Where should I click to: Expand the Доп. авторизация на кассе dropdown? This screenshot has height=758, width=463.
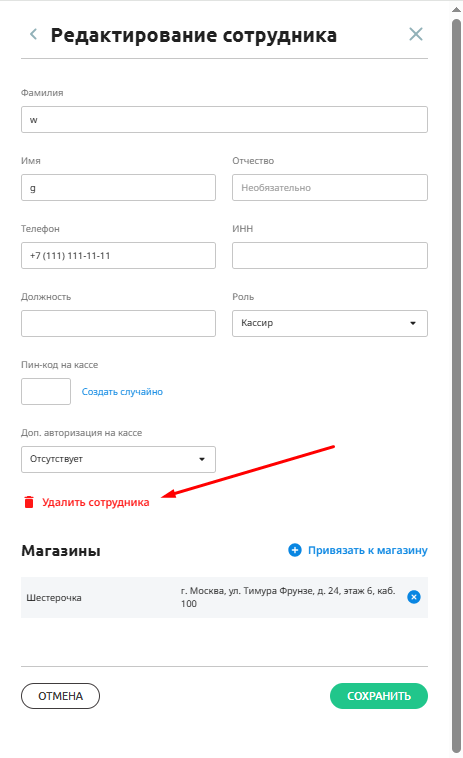click(x=118, y=459)
